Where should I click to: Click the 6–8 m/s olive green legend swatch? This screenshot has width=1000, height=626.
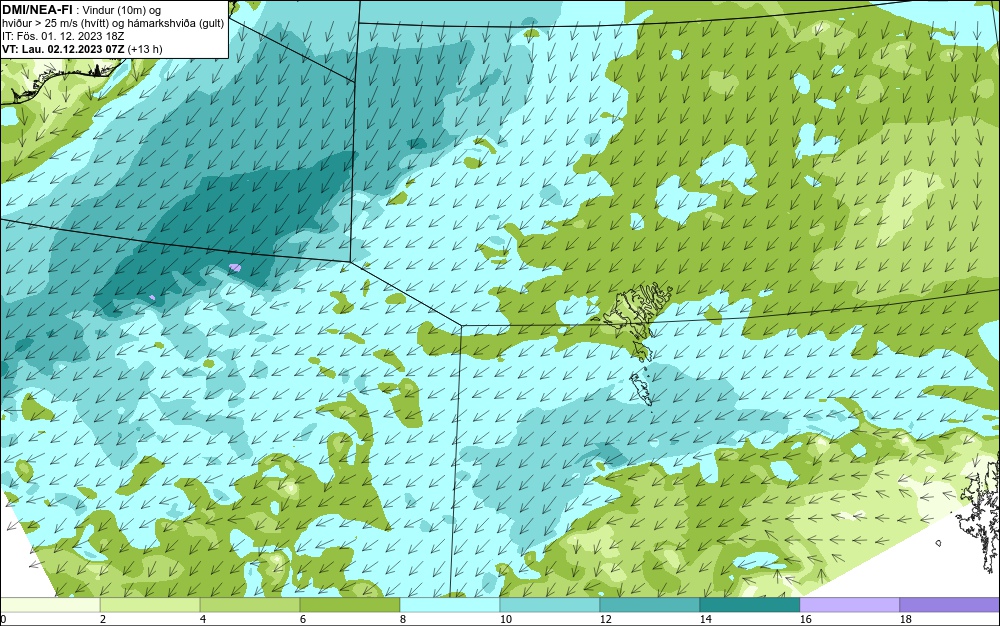coord(349,605)
